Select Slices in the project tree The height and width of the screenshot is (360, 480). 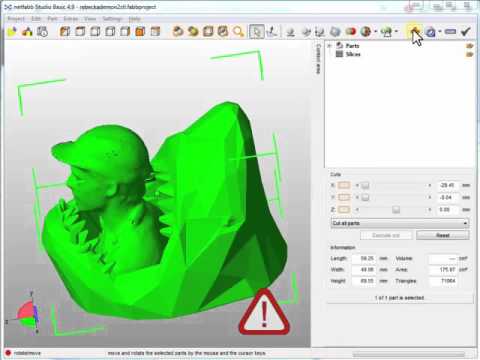pyautogui.click(x=353, y=54)
